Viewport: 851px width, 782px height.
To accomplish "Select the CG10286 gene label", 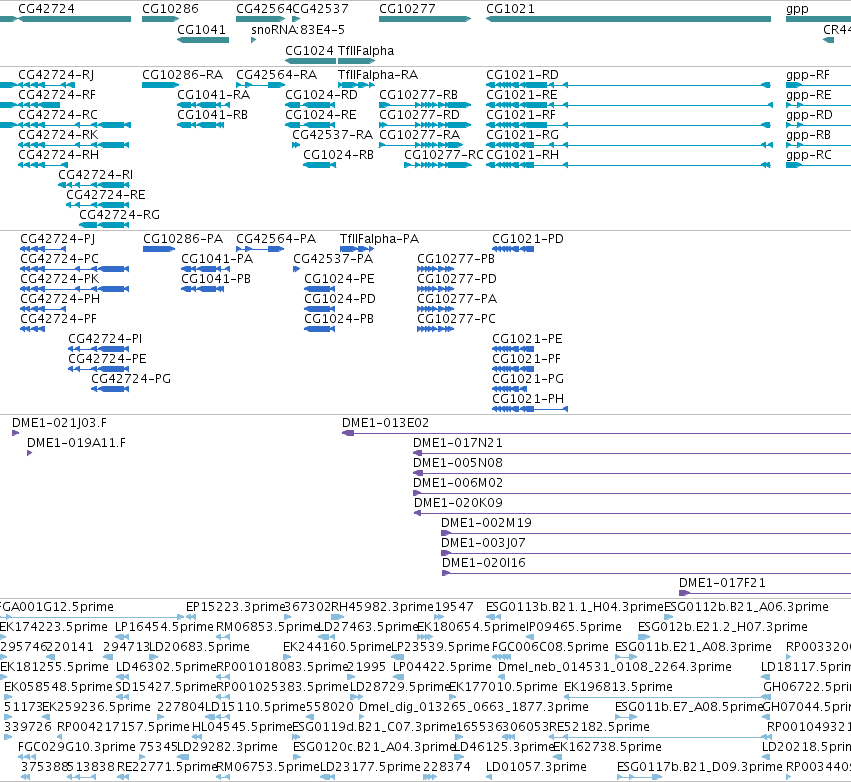I will point(170,9).
